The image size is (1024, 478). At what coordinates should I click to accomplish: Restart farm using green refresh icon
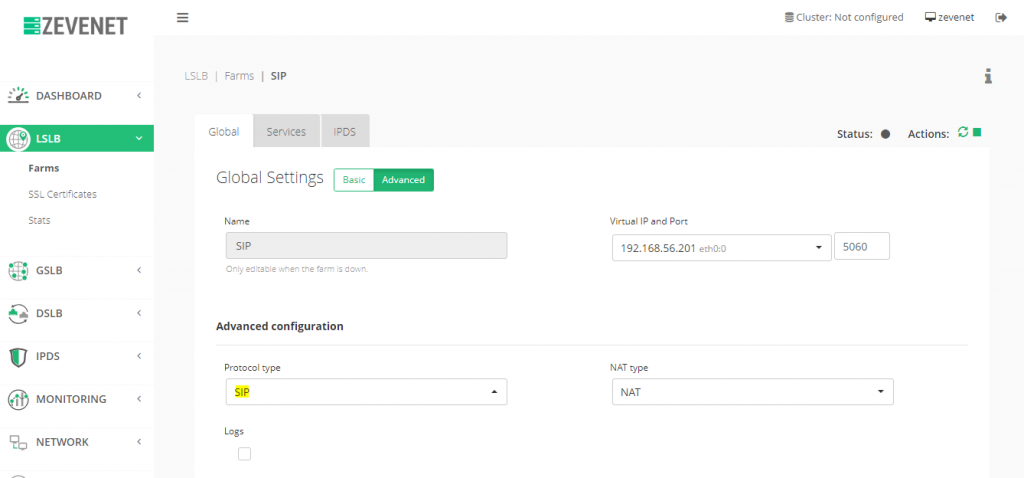click(962, 132)
